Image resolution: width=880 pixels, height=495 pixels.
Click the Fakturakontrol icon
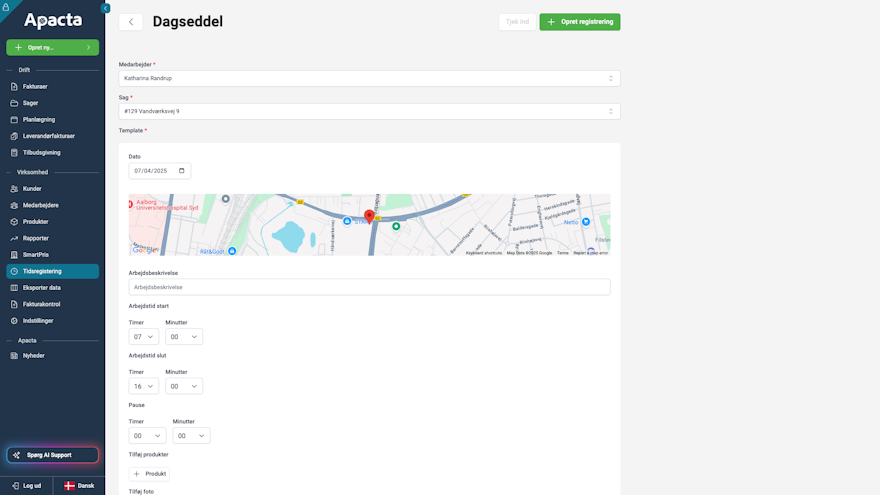coord(14,304)
